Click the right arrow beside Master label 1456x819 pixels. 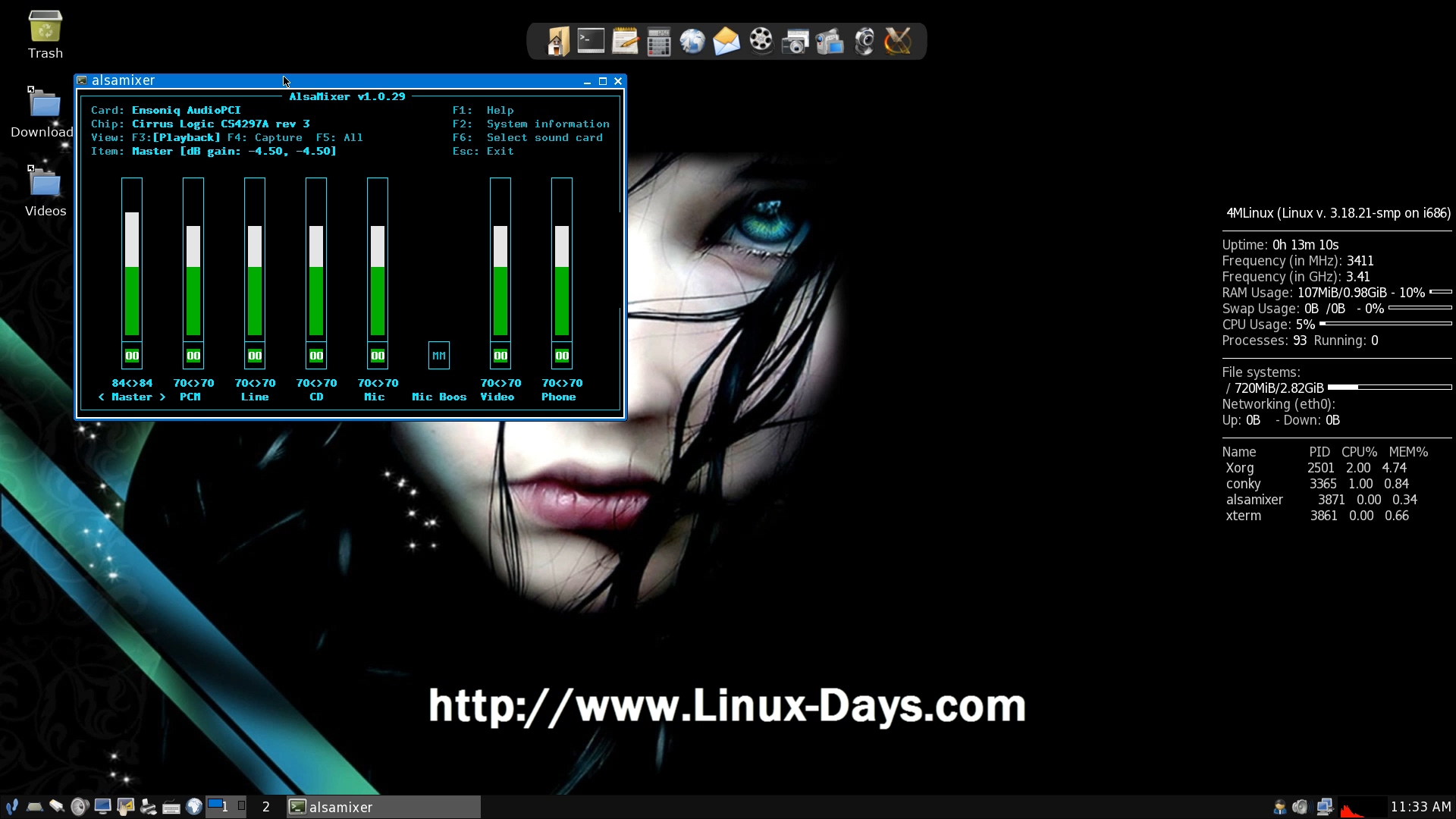[x=162, y=397]
